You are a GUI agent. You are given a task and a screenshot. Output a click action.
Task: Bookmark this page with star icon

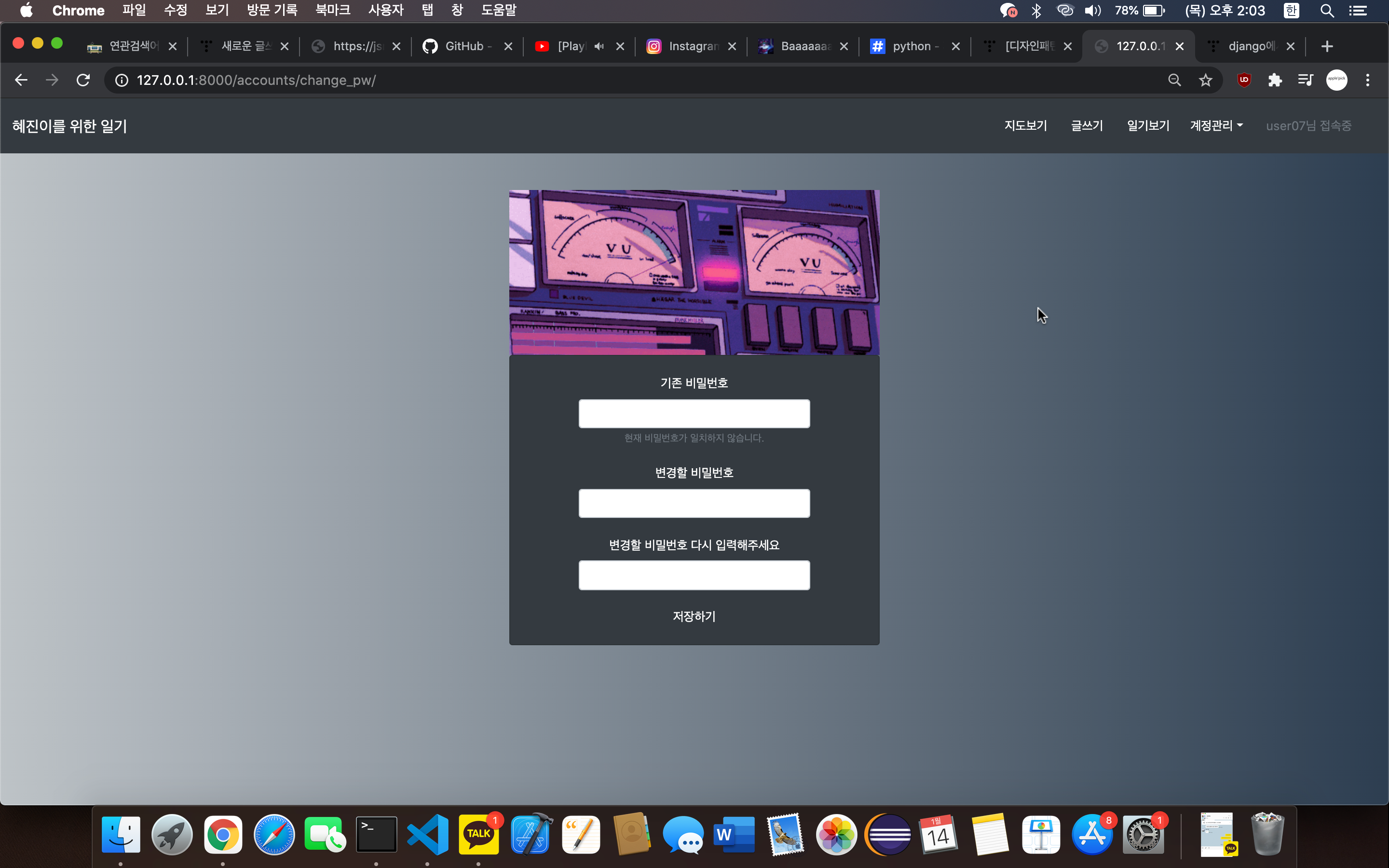point(1205,80)
